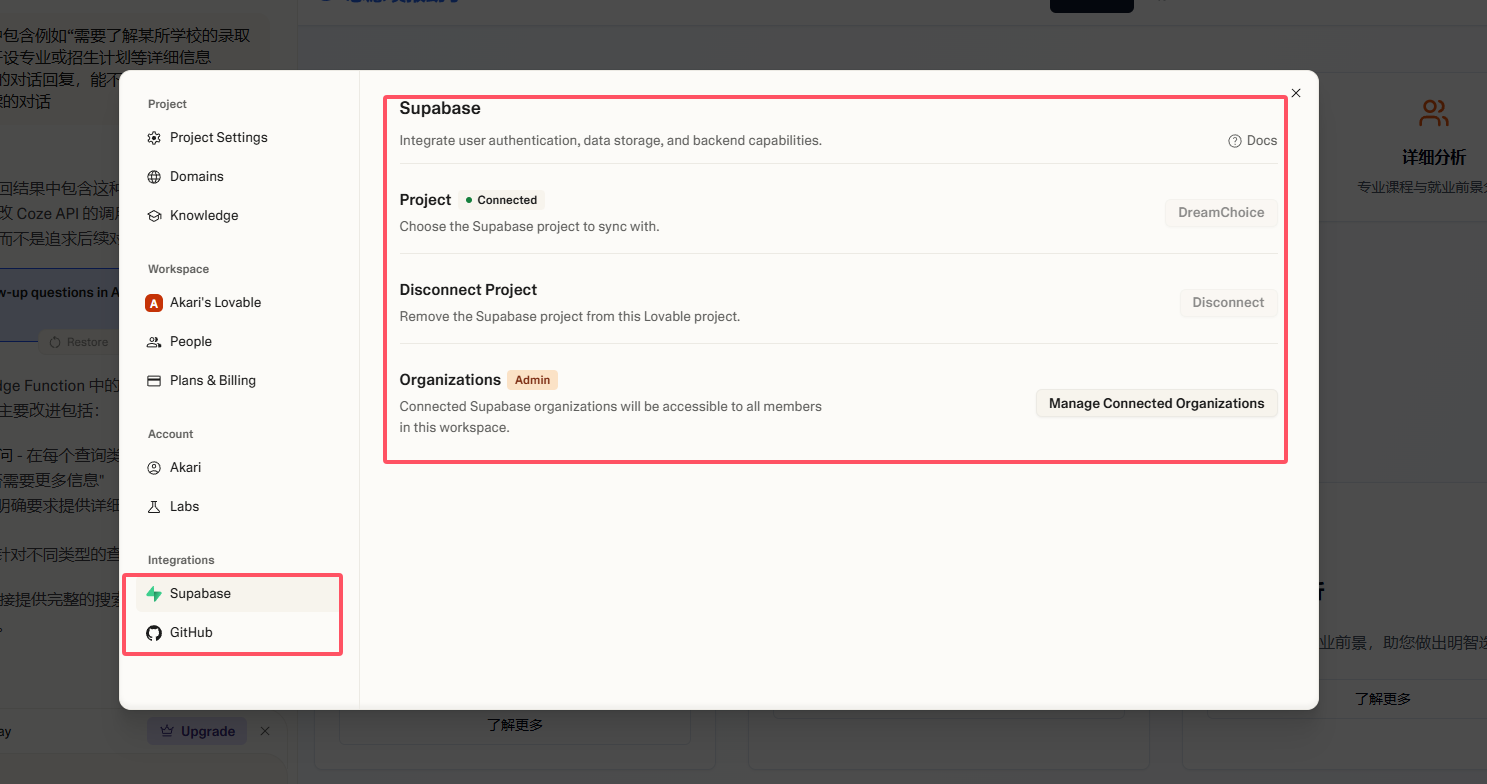This screenshot has width=1487, height=784.
Task: Click the Plans & Billing card icon
Action: [x=154, y=381]
